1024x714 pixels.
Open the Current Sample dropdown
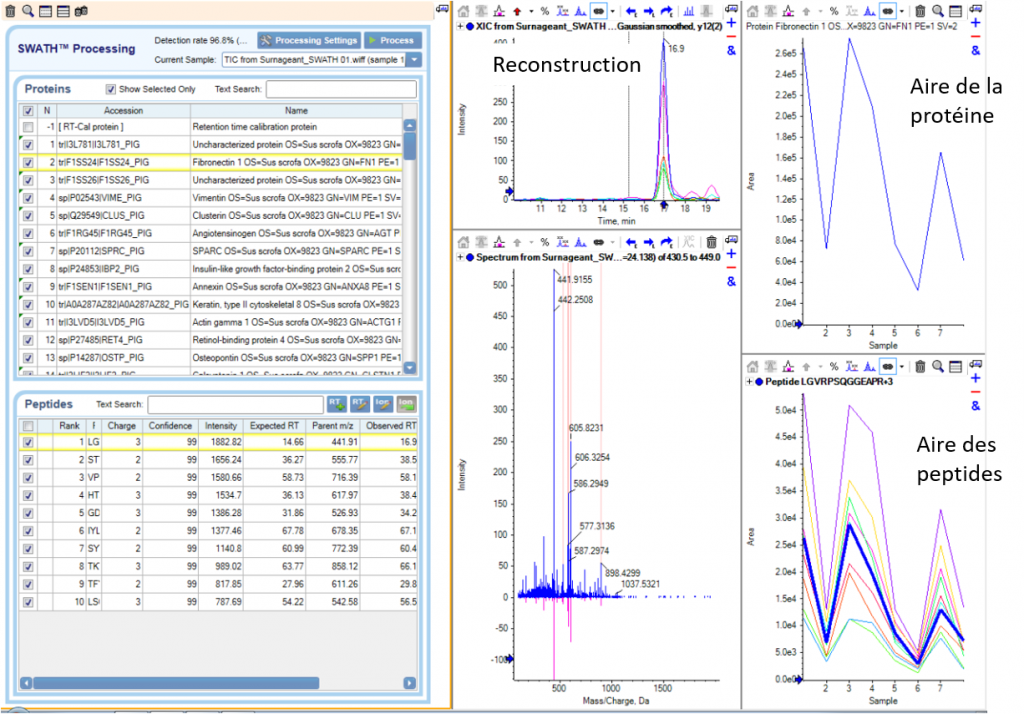414,60
